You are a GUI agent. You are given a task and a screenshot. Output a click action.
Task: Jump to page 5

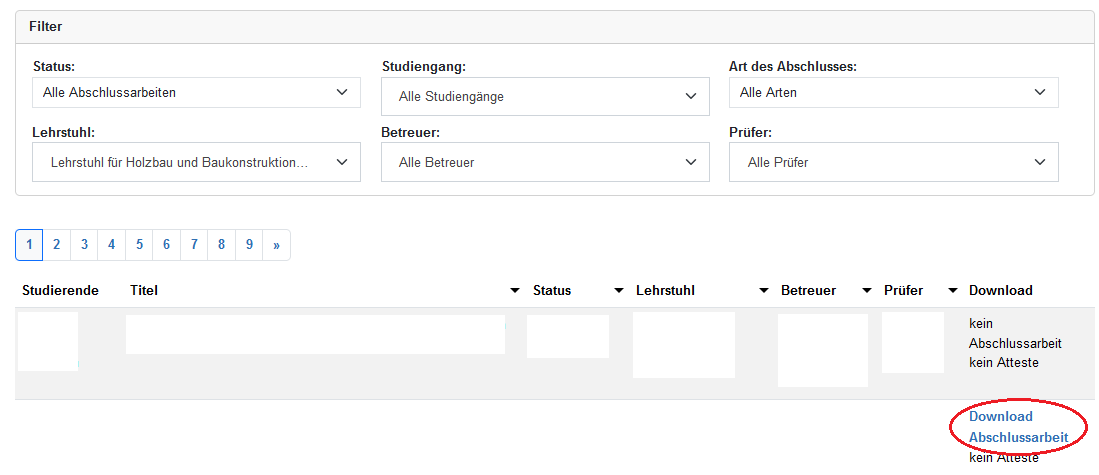tap(139, 245)
